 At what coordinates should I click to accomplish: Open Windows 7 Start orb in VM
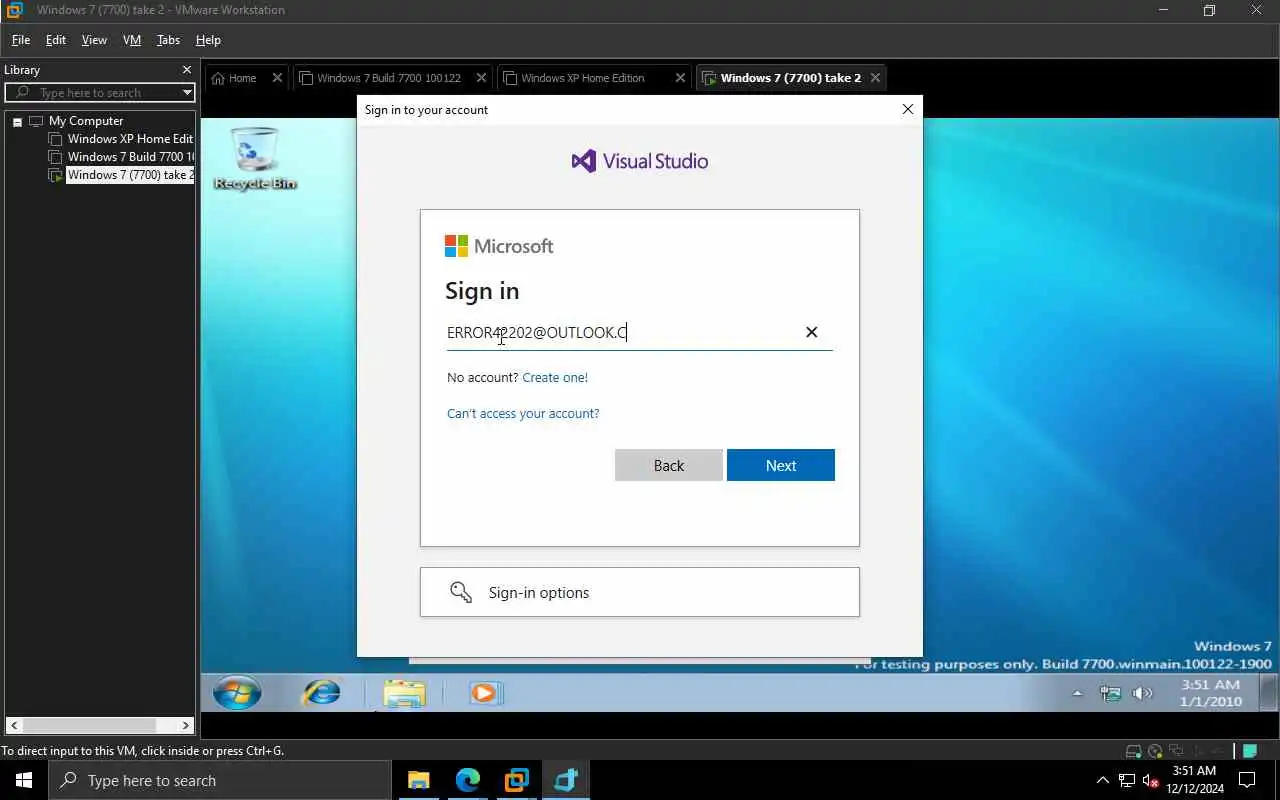tap(237, 692)
